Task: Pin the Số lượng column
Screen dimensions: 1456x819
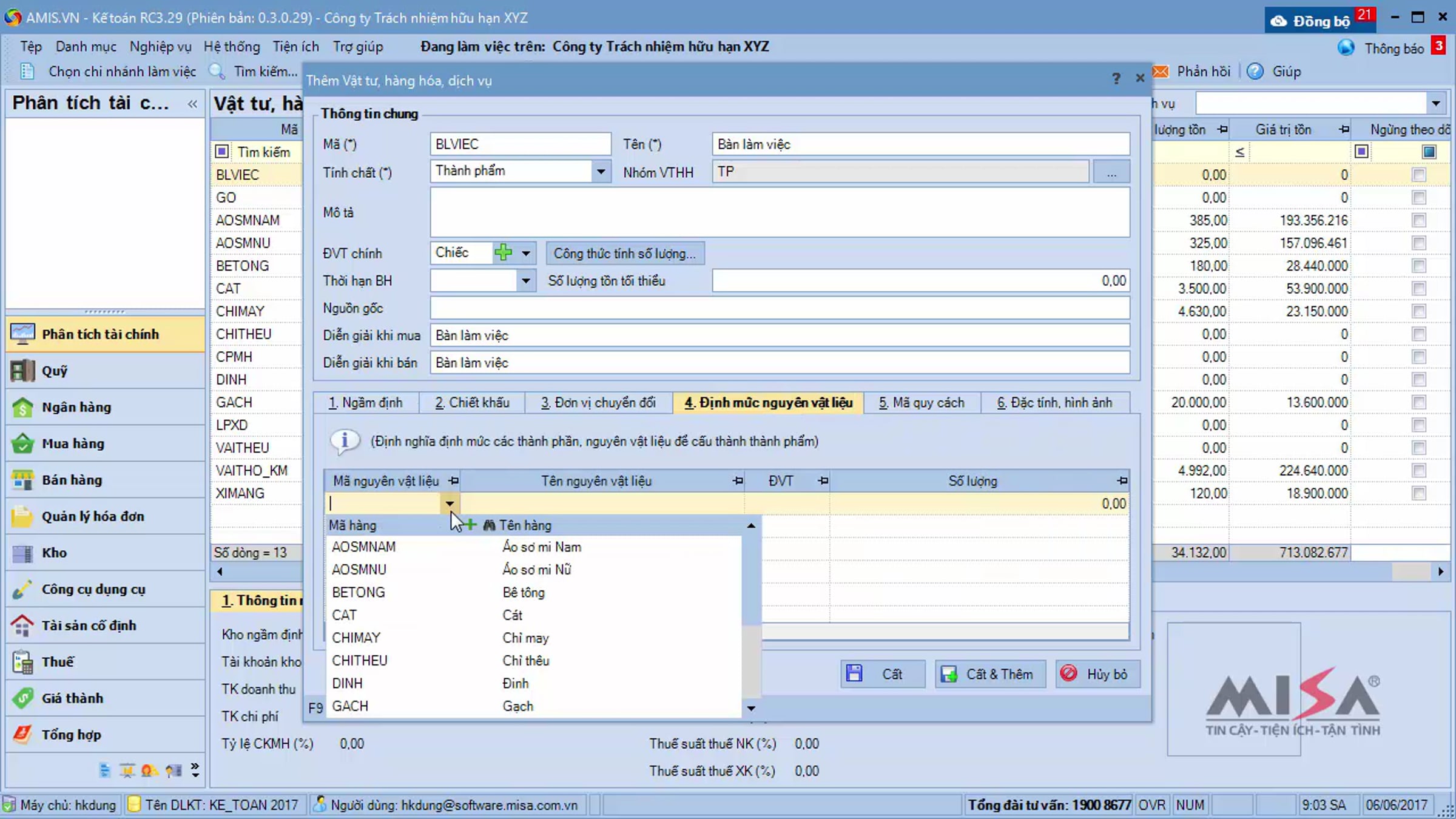Action: [1122, 481]
